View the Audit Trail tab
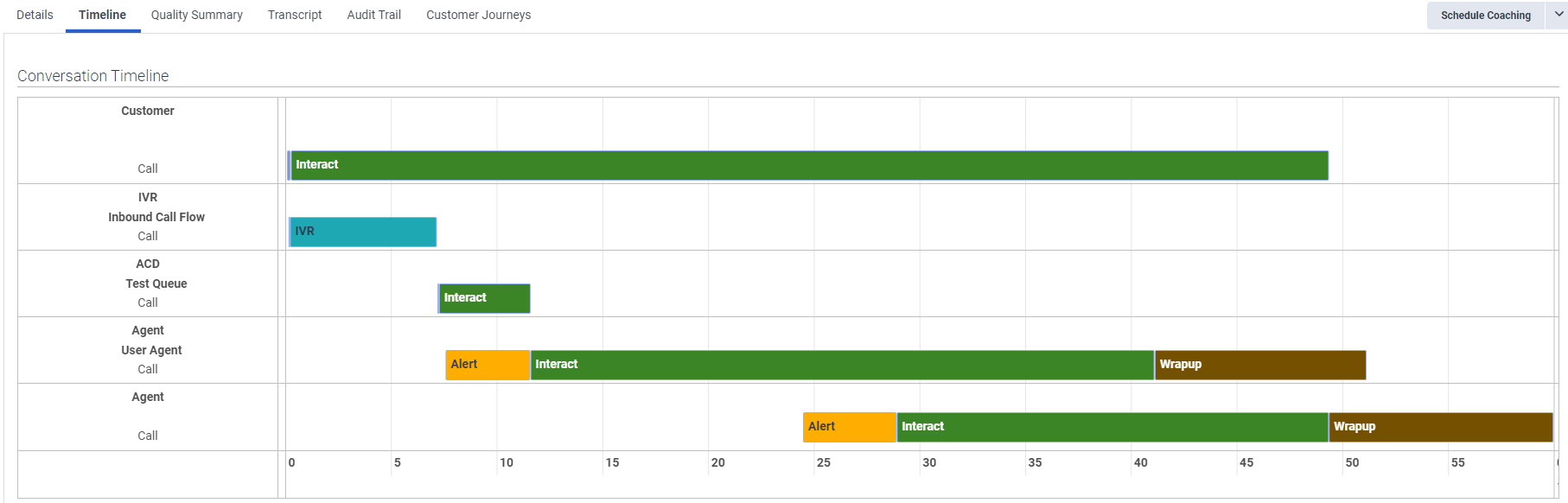 [373, 15]
